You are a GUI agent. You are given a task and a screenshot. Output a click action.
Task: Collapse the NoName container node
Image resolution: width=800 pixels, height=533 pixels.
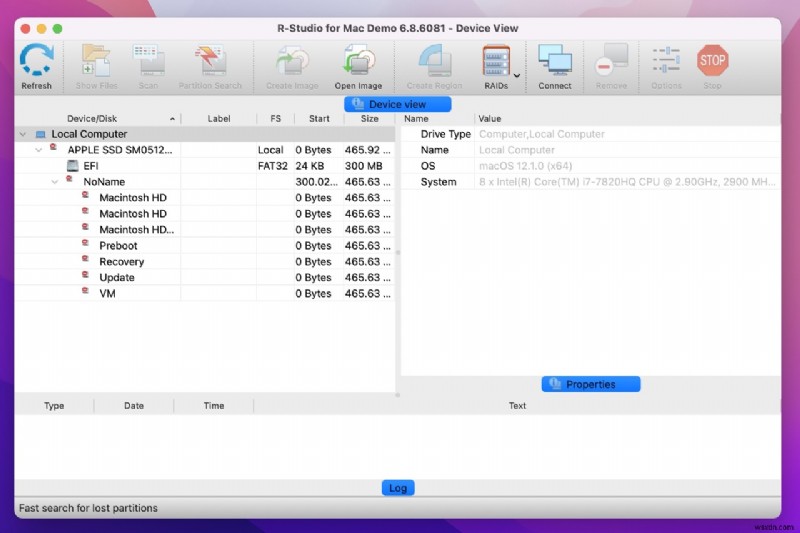55,182
